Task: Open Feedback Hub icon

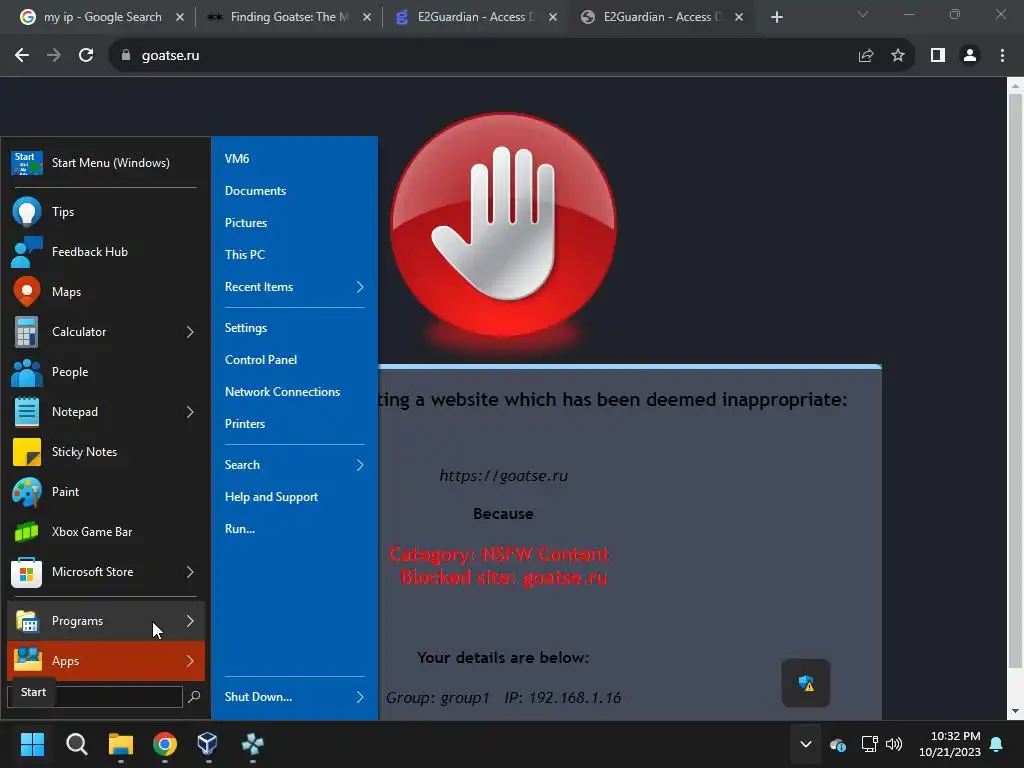Action: point(27,252)
